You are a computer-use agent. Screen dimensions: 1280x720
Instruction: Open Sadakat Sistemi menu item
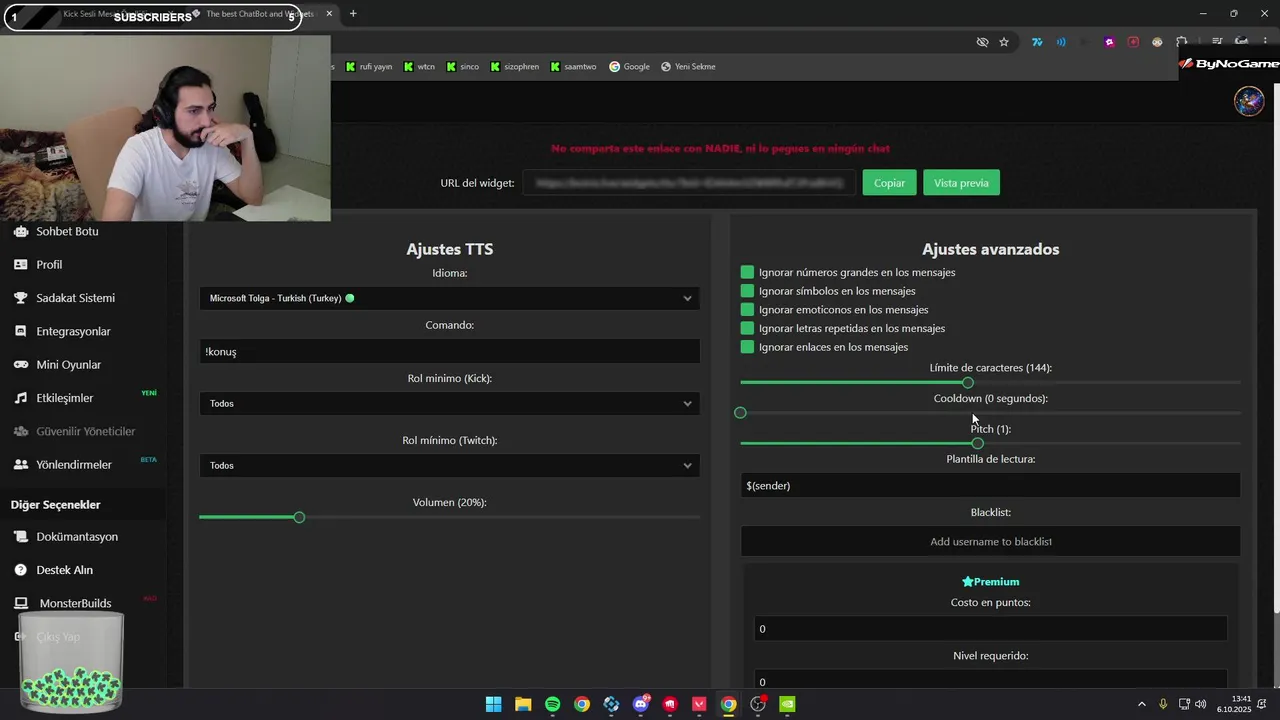tap(76, 298)
